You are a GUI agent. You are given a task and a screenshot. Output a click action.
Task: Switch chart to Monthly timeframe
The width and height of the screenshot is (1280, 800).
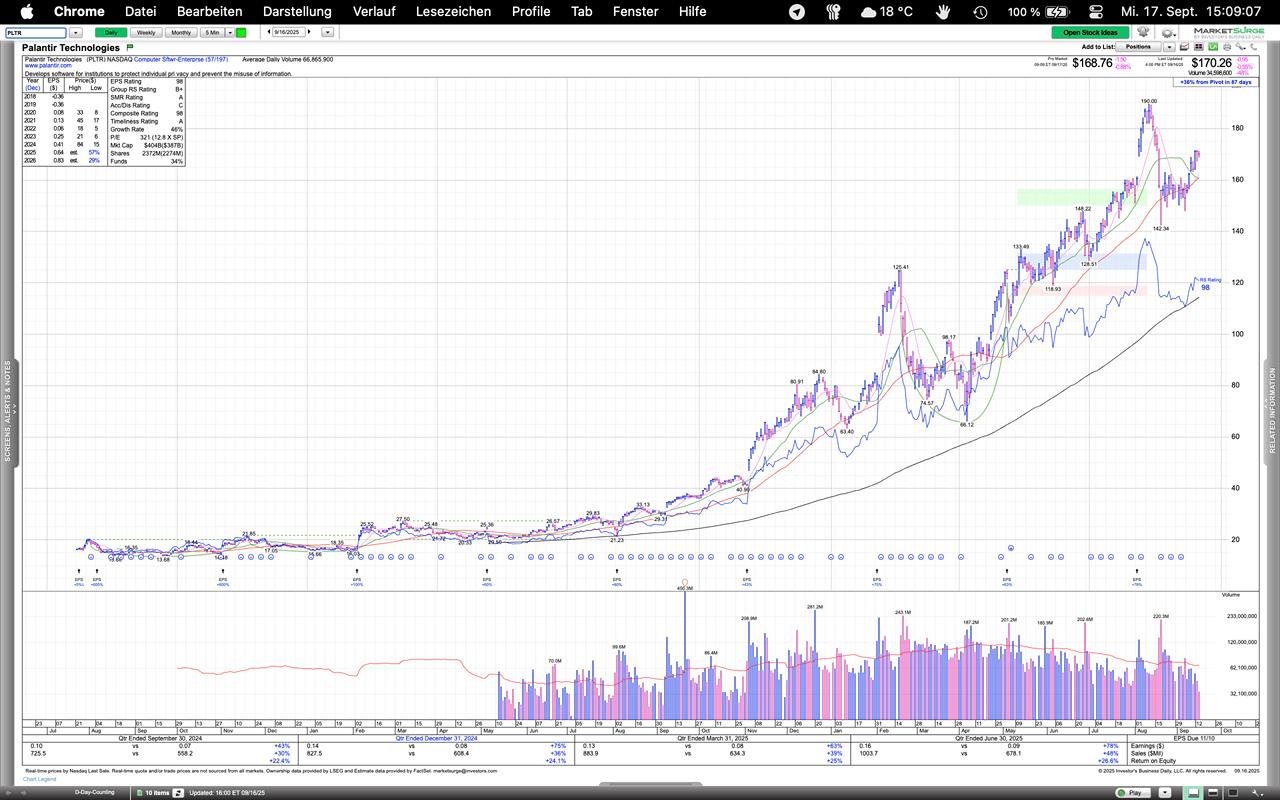[x=180, y=32]
